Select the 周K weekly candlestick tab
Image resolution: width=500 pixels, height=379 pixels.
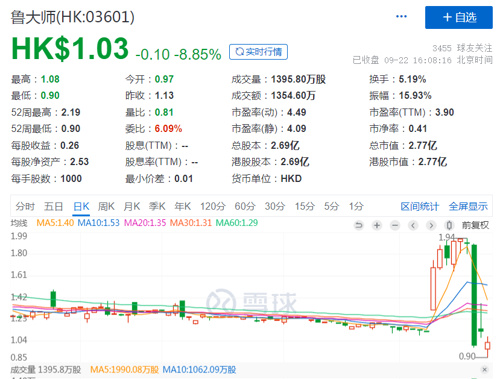click(106, 206)
